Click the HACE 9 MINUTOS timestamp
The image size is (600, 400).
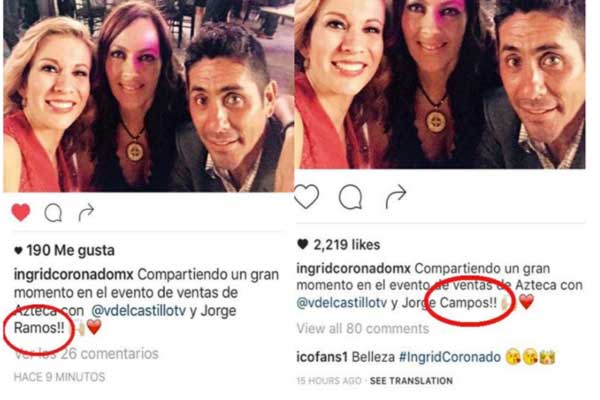point(59,377)
